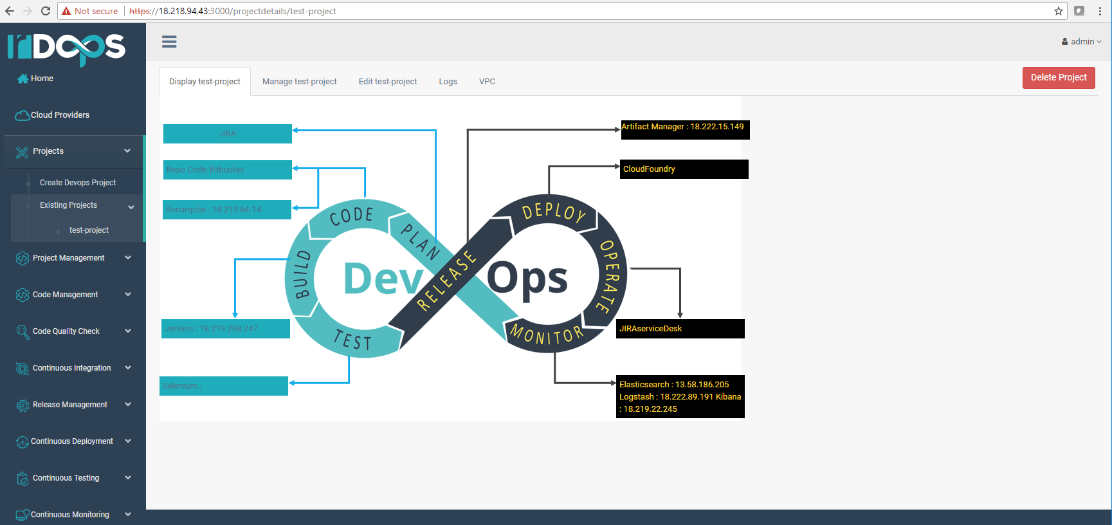Bookmark this page with star icon
This screenshot has width=1112, height=525.
1058,11
